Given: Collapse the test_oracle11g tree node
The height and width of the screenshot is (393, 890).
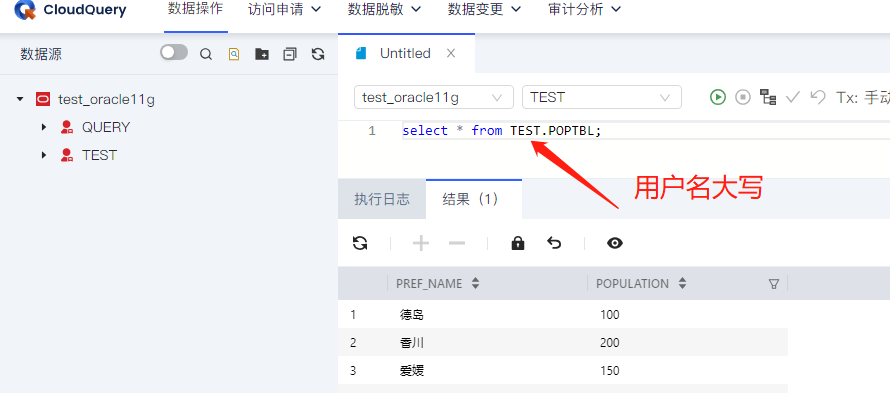Looking at the screenshot, I should coord(20,99).
